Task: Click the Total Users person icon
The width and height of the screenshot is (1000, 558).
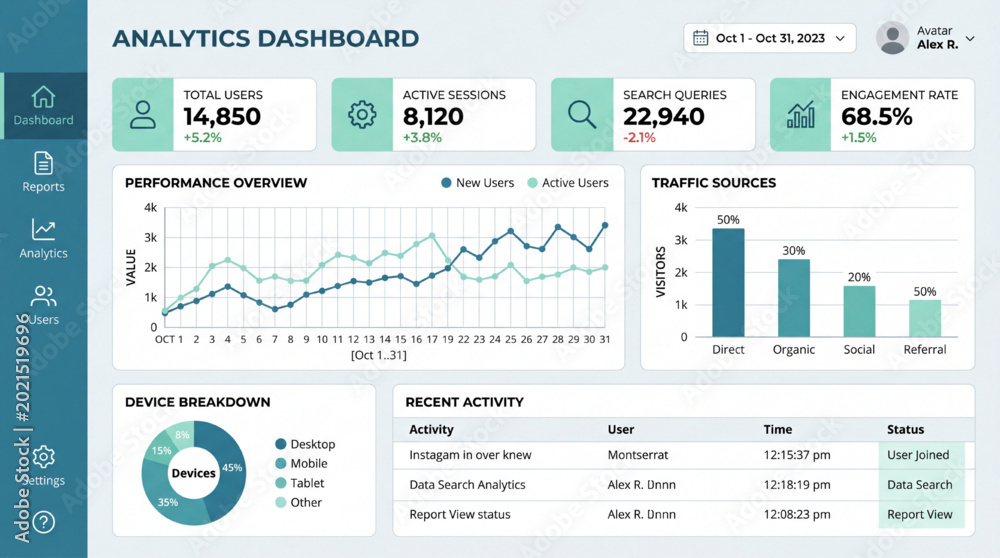Action: (x=143, y=115)
